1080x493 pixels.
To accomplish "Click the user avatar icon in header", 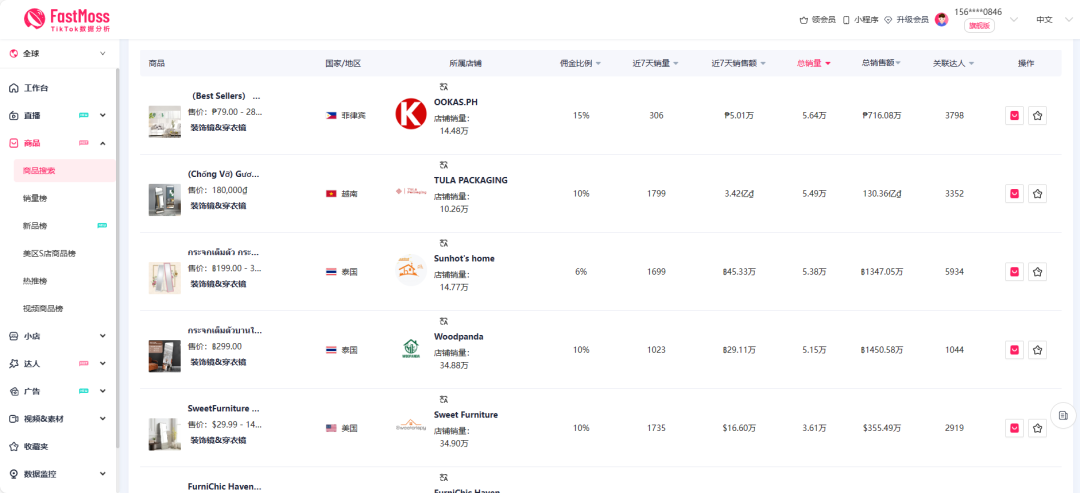I will [941, 19].
